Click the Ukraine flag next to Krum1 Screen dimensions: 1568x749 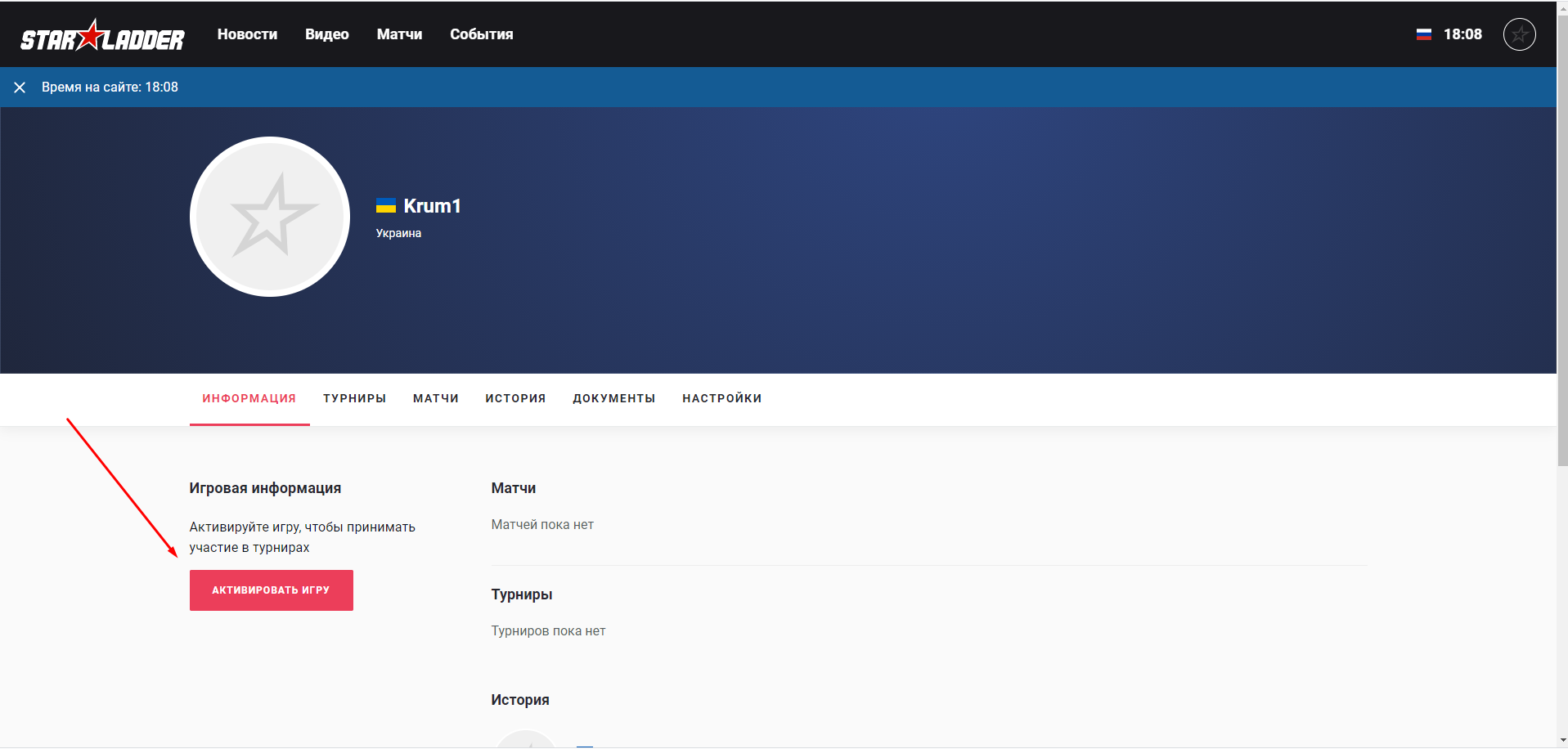point(386,205)
